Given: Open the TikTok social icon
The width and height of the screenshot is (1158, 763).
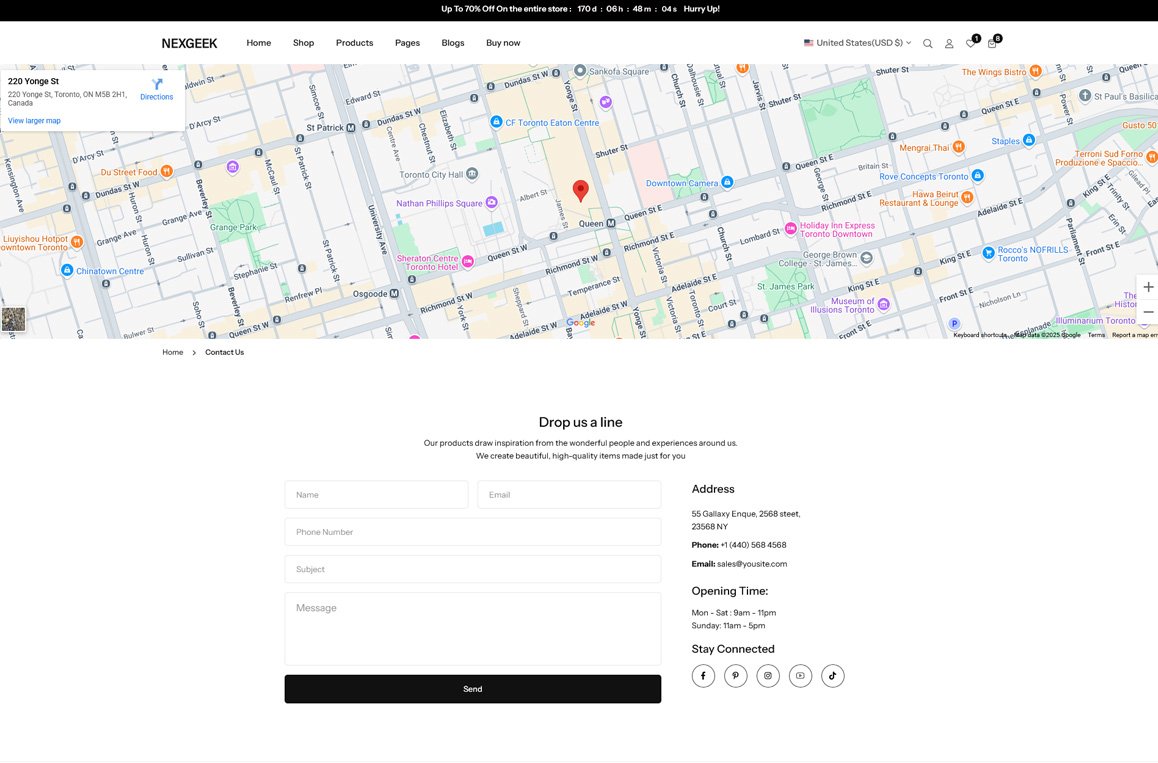Looking at the screenshot, I should [833, 676].
